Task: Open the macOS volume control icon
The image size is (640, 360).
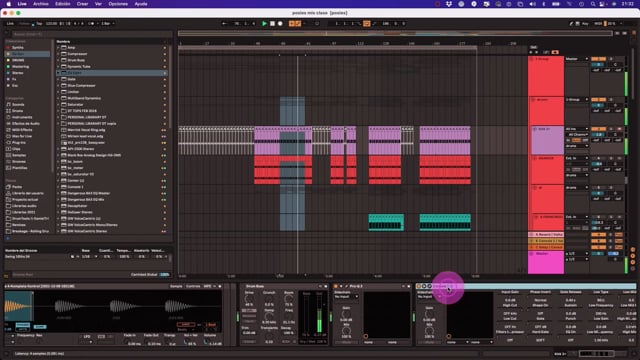Action: click(533, 4)
